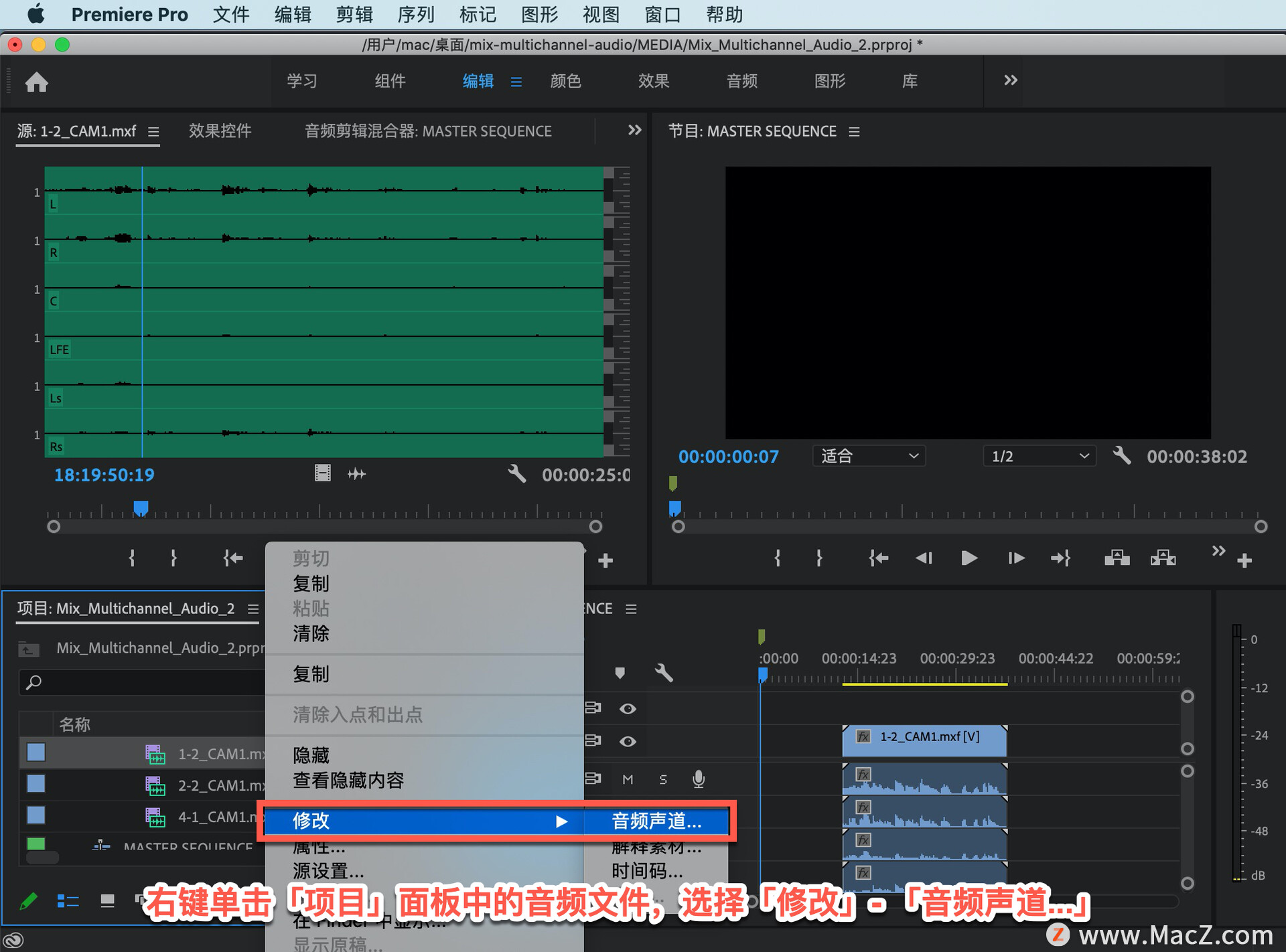
Task: Step forward one frame in program monitor
Action: tap(1016, 558)
